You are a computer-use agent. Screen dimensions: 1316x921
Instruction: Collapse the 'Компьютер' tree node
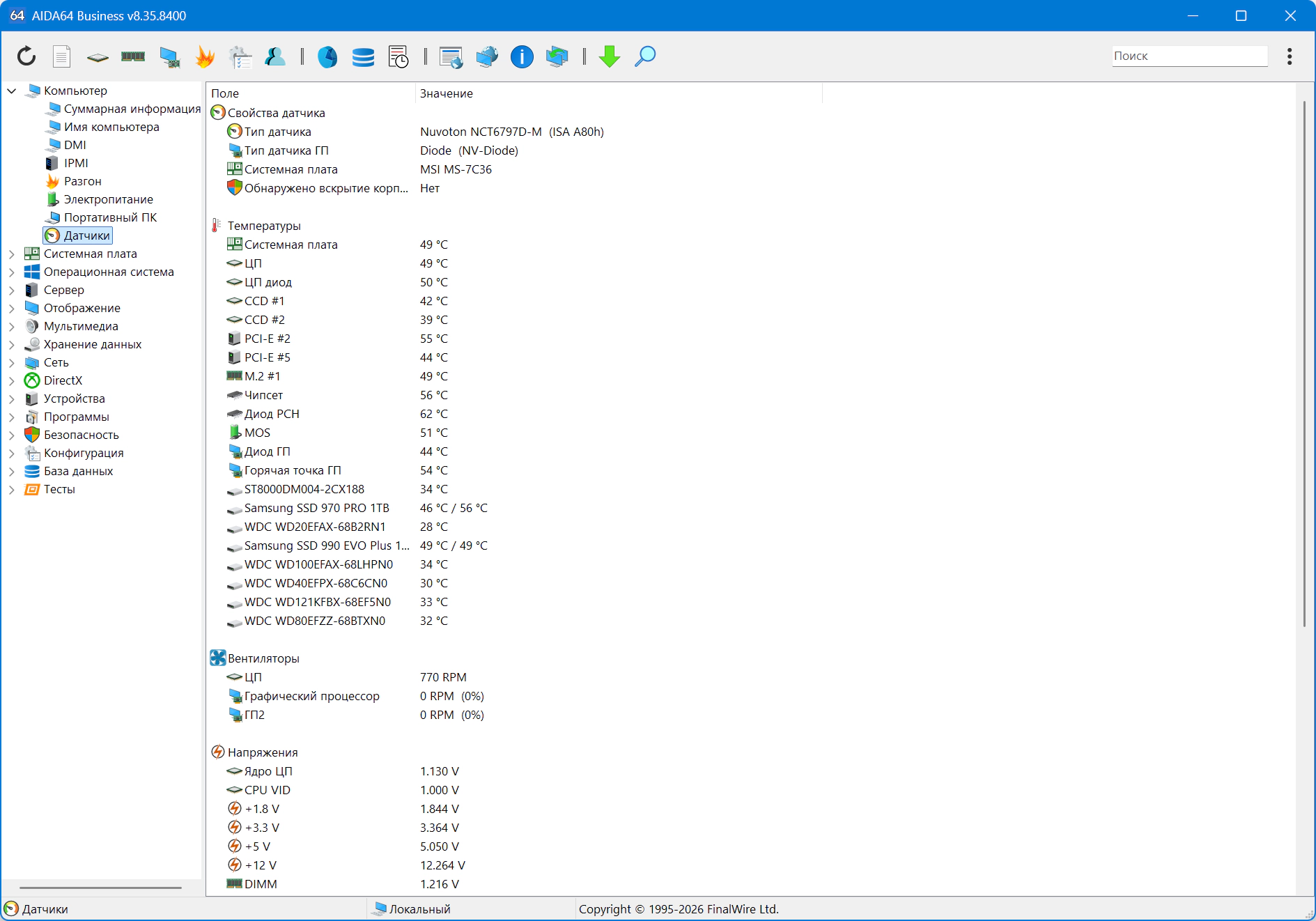point(12,91)
